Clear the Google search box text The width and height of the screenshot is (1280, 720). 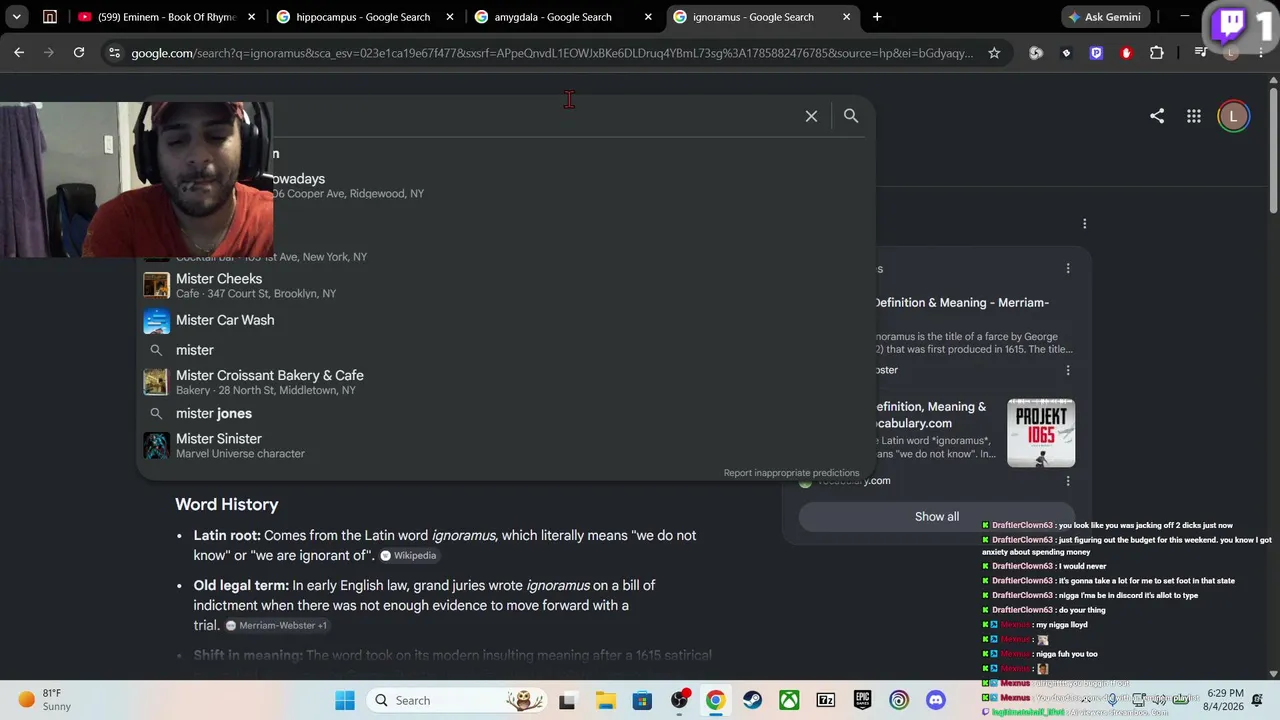811,116
